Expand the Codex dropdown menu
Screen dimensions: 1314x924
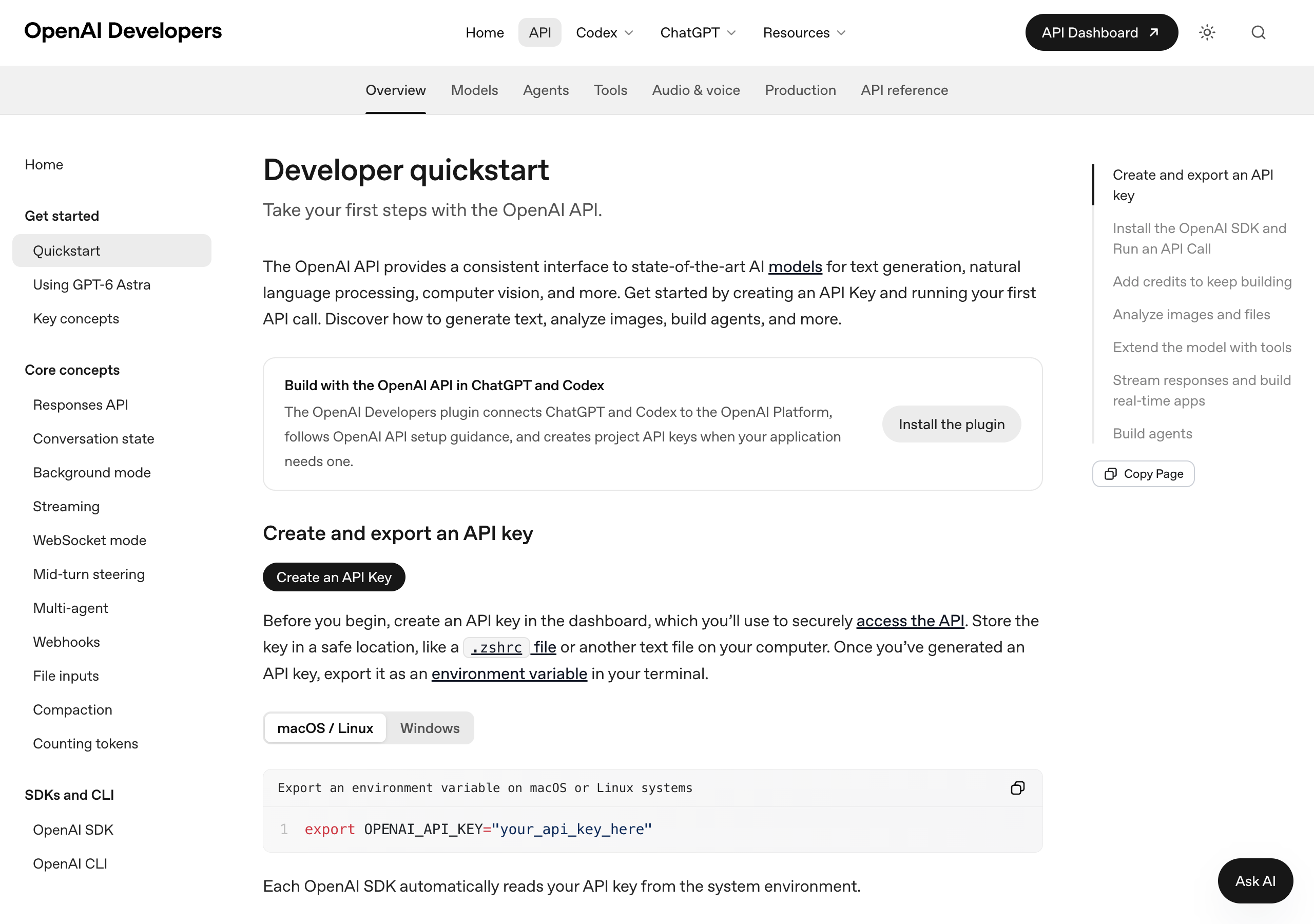(604, 33)
